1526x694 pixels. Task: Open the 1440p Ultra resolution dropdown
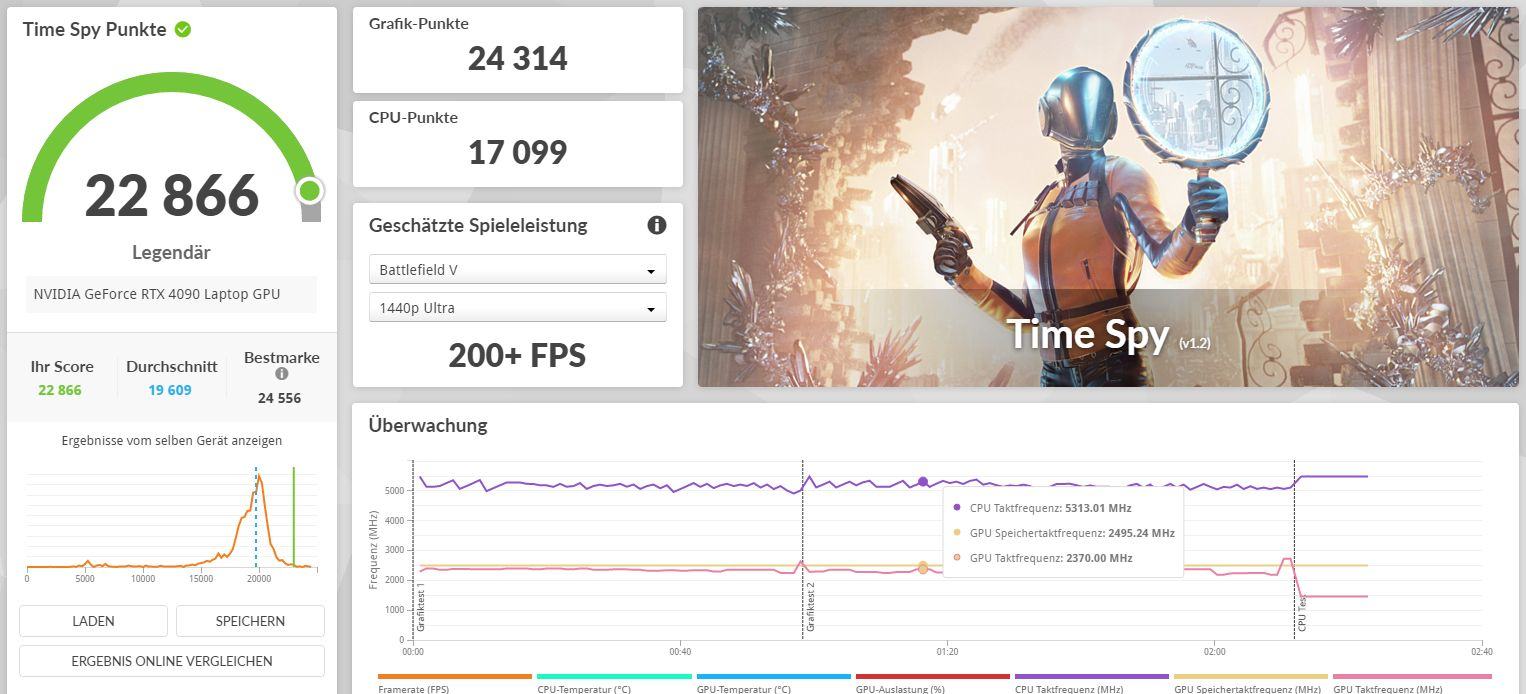[x=517, y=307]
